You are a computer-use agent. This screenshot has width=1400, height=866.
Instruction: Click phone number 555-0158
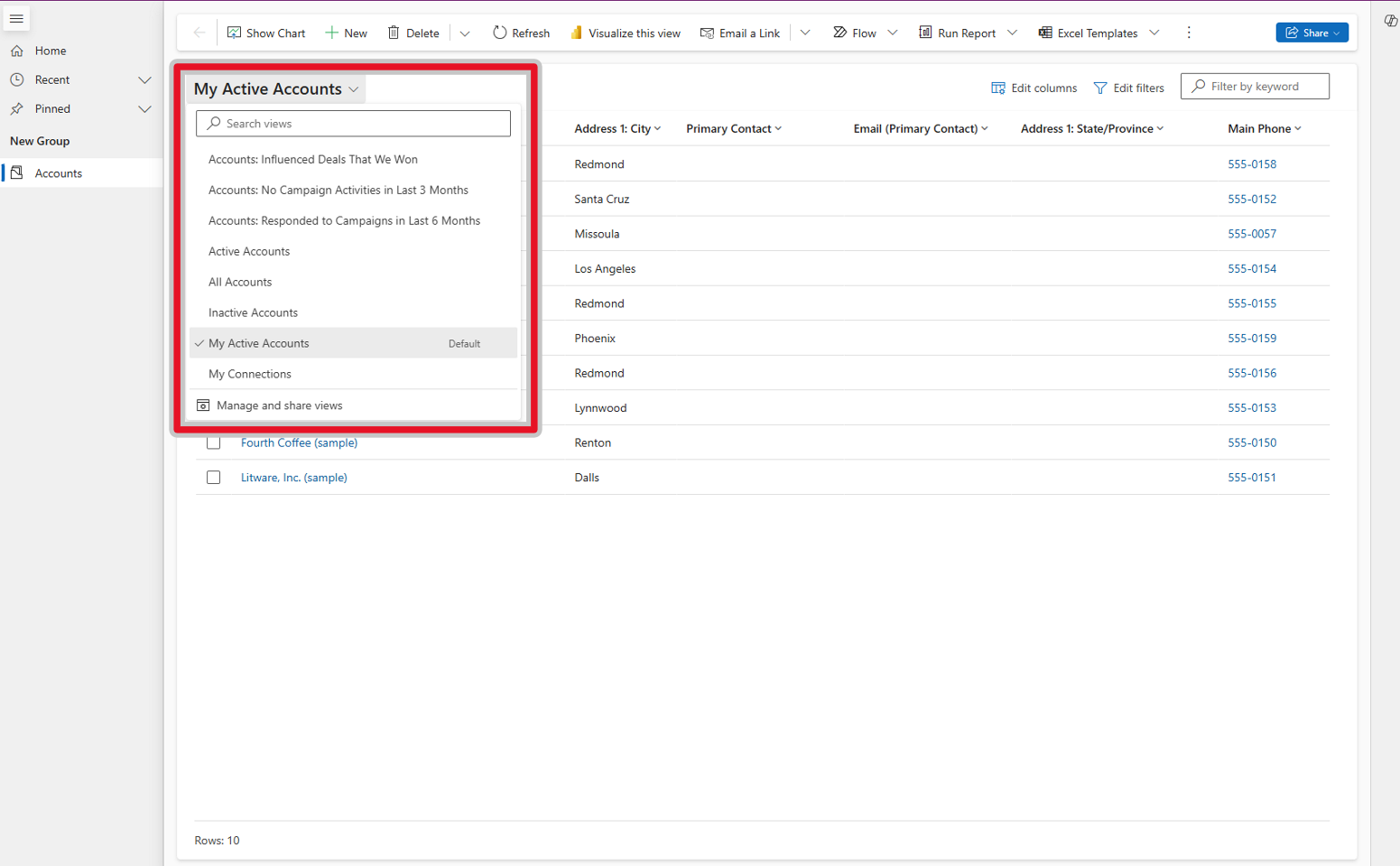coord(1252,164)
